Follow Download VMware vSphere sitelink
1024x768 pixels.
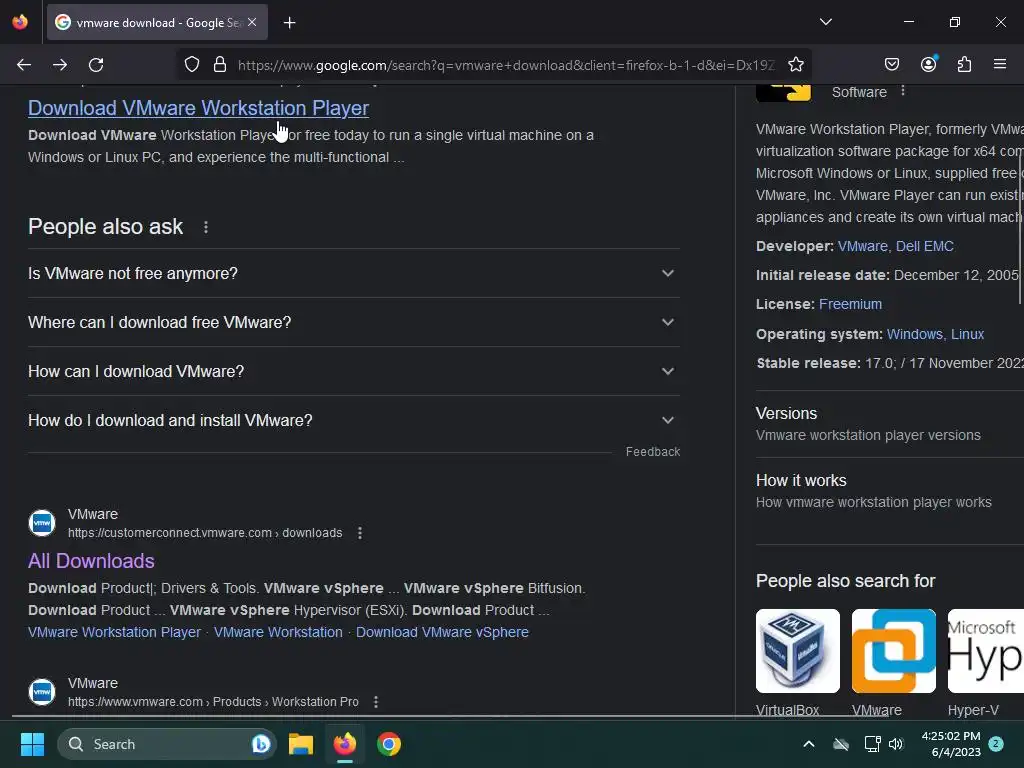(x=442, y=632)
